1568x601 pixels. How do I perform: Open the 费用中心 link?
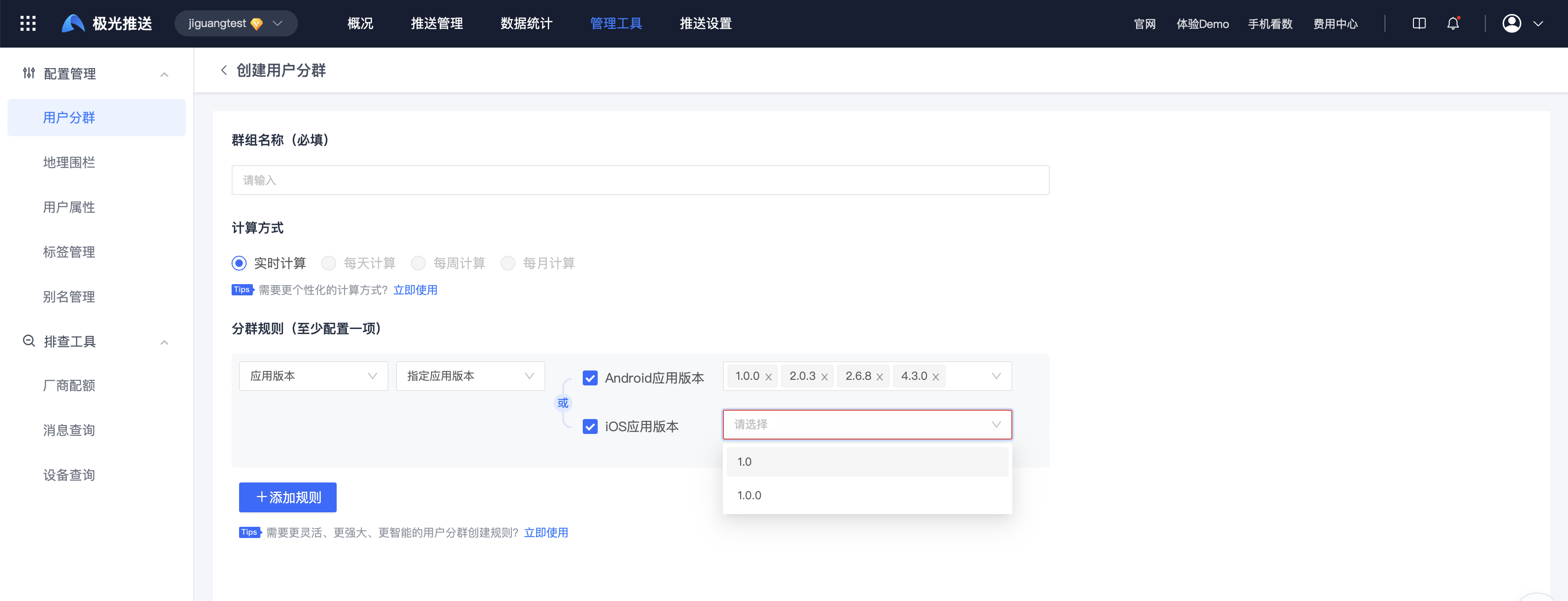1335,24
